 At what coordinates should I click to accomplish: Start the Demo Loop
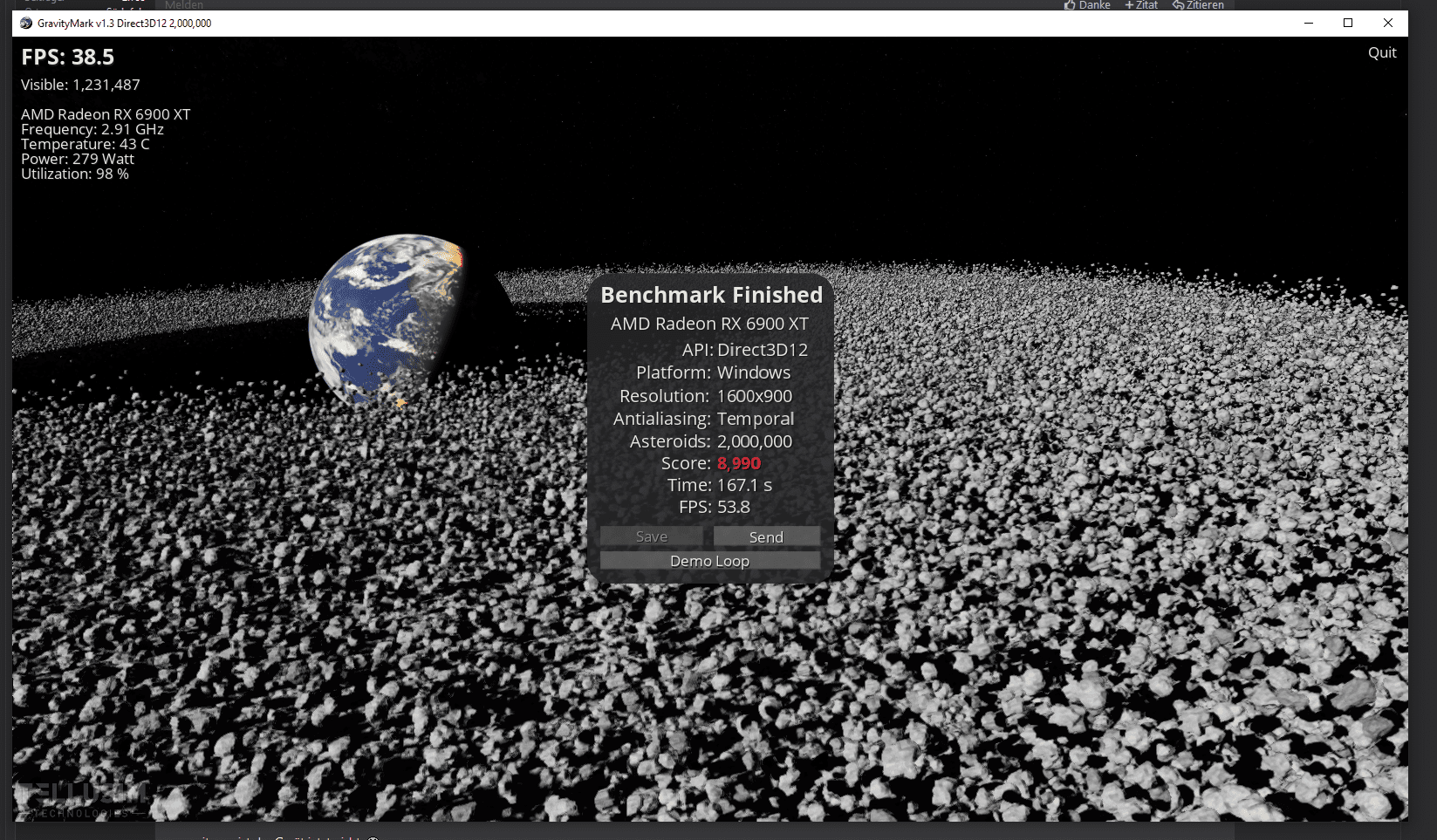(709, 561)
